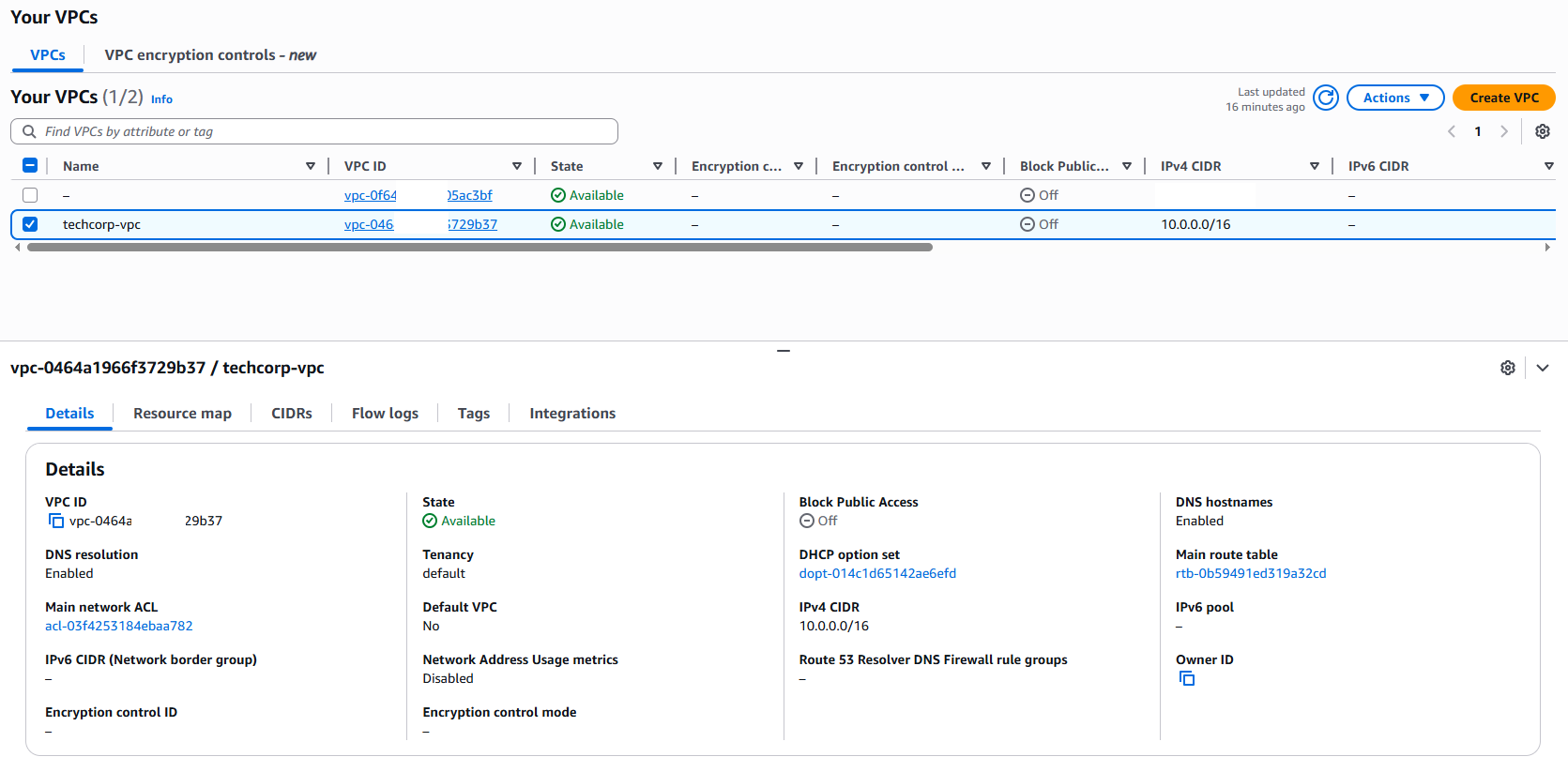Click the refresh VPC list icon
1568x772 pixels.
[x=1325, y=98]
